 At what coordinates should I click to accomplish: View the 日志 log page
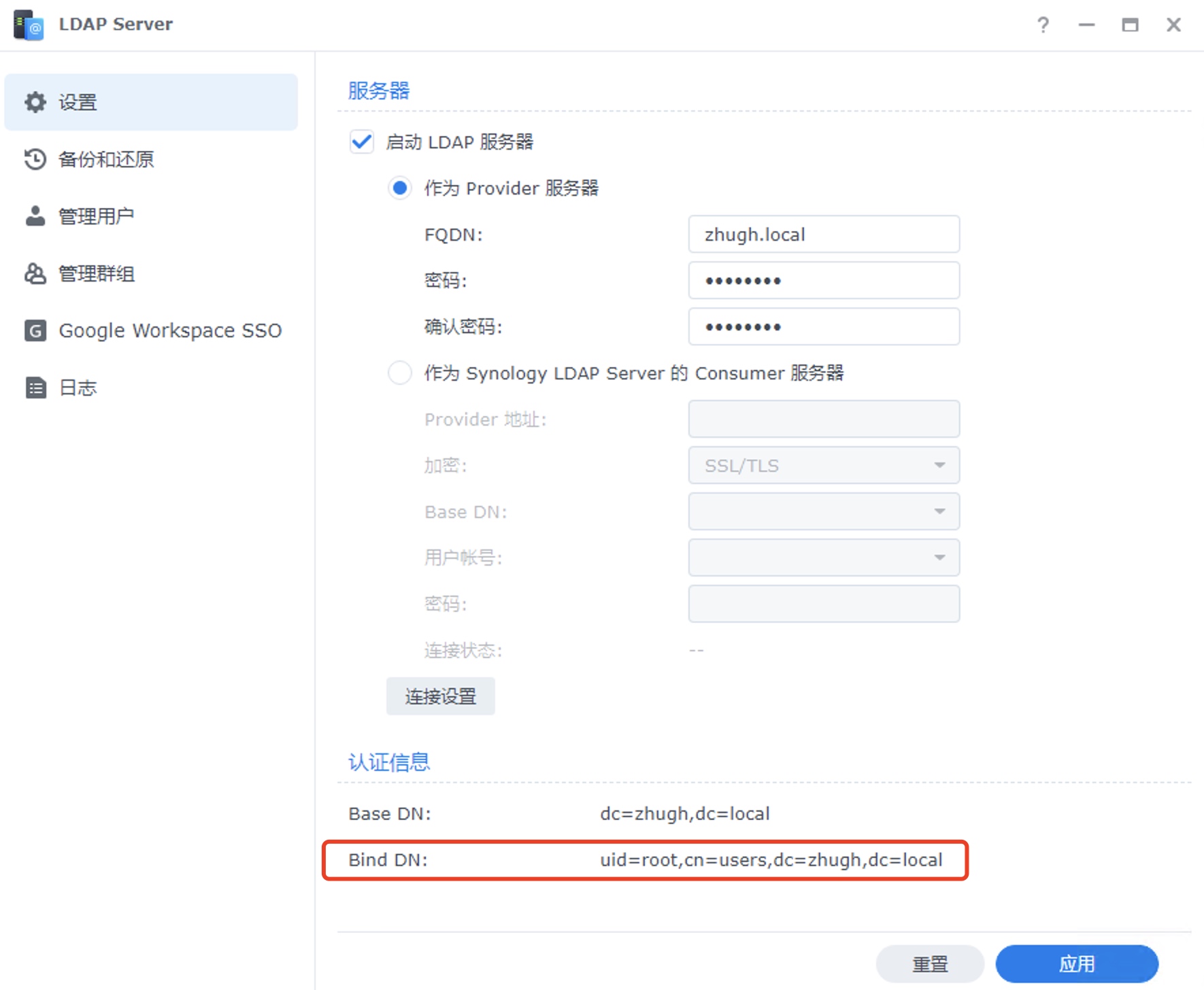[151, 388]
